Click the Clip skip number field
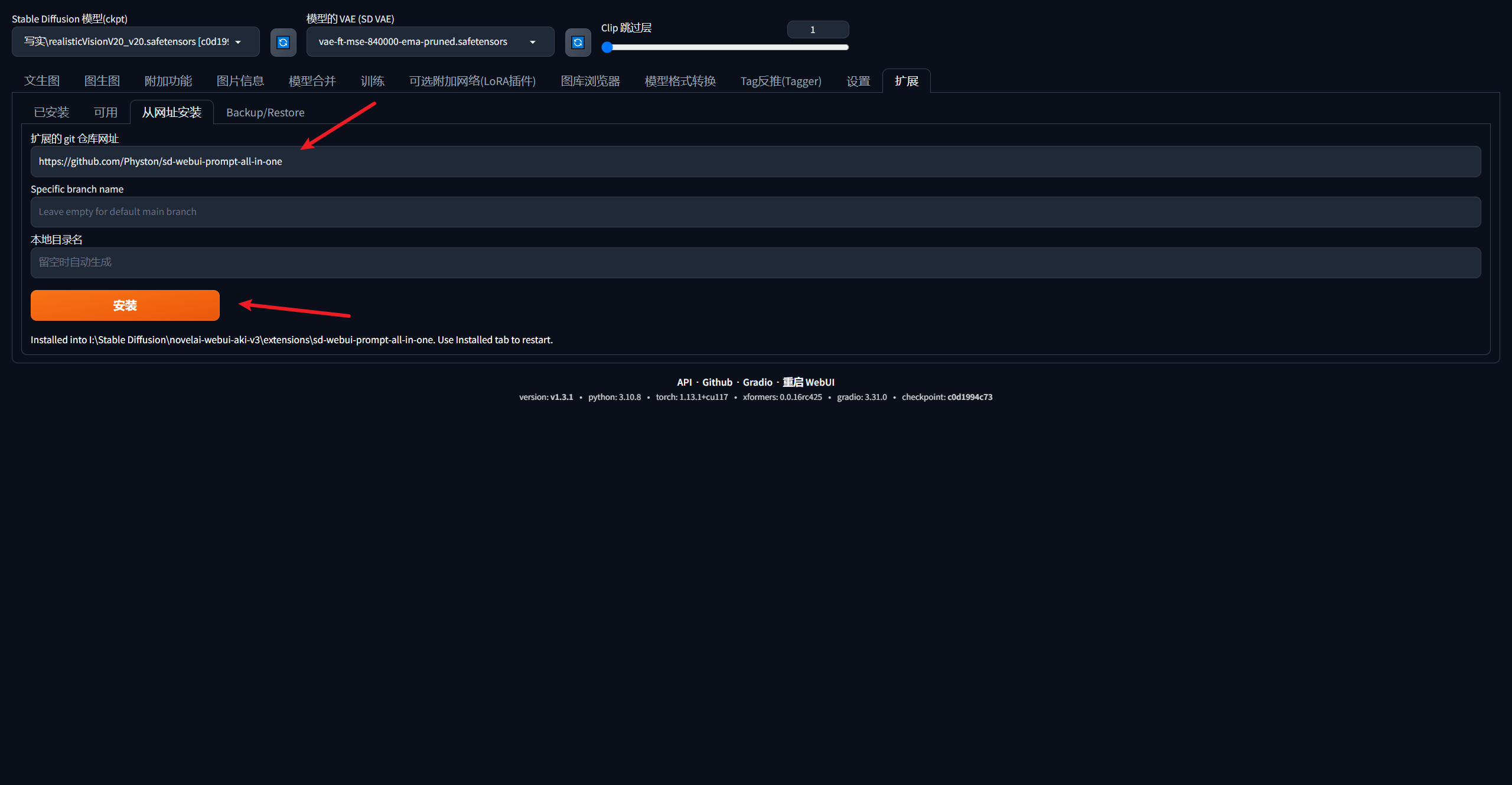 (x=817, y=30)
